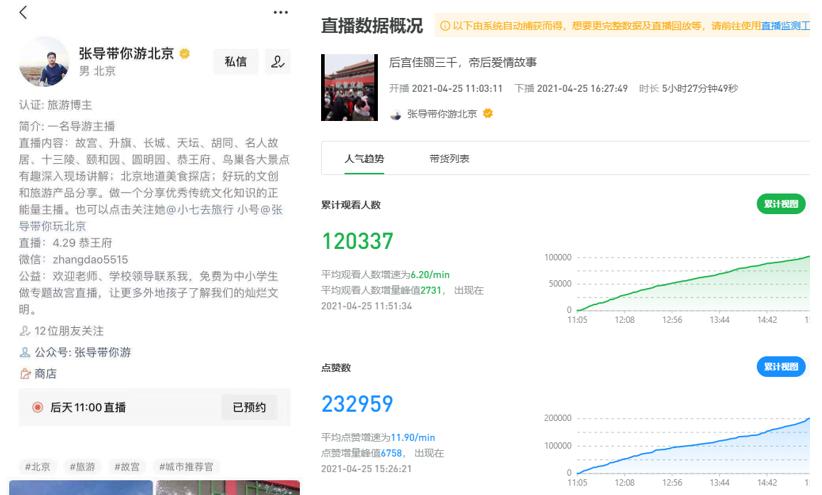Click streamer name 张导带你游北京 under stream info
The image size is (822, 495).
[442, 114]
